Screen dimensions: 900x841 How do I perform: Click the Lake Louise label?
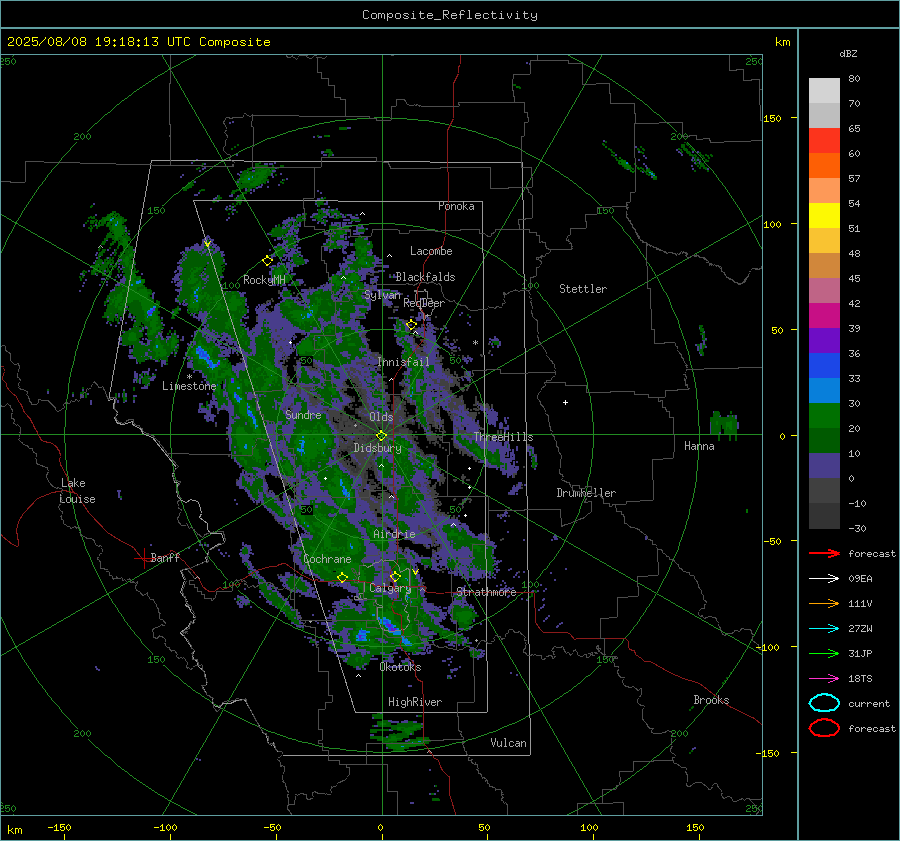pos(77,491)
